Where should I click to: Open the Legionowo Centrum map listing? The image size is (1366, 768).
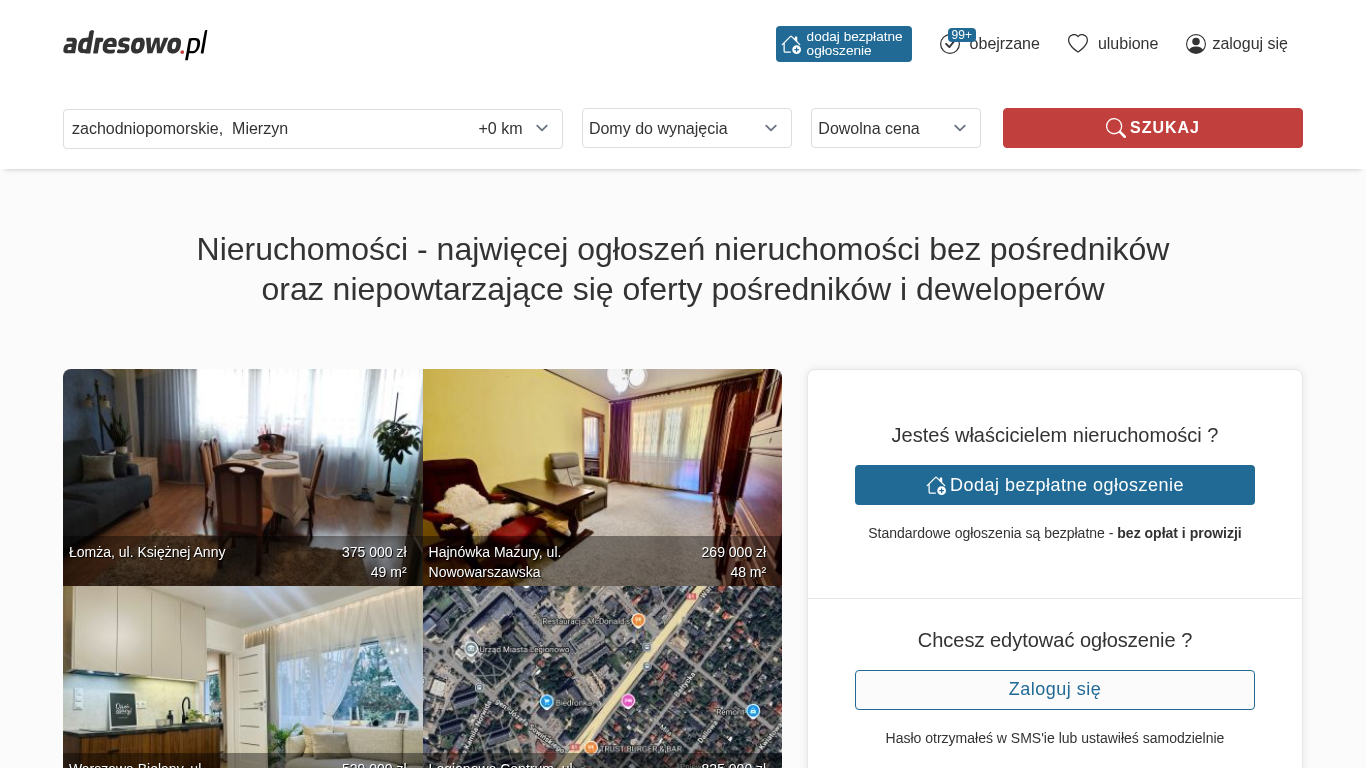point(602,677)
